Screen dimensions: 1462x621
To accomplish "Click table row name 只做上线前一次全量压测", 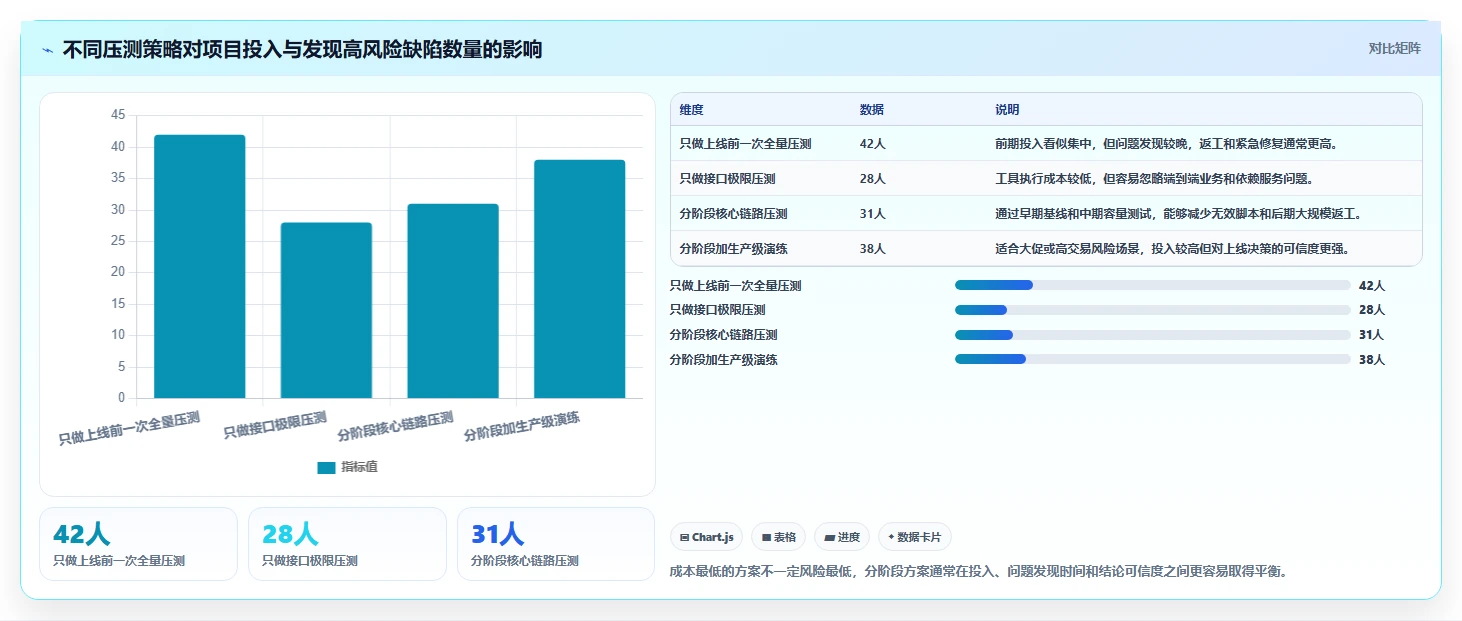I will point(745,144).
